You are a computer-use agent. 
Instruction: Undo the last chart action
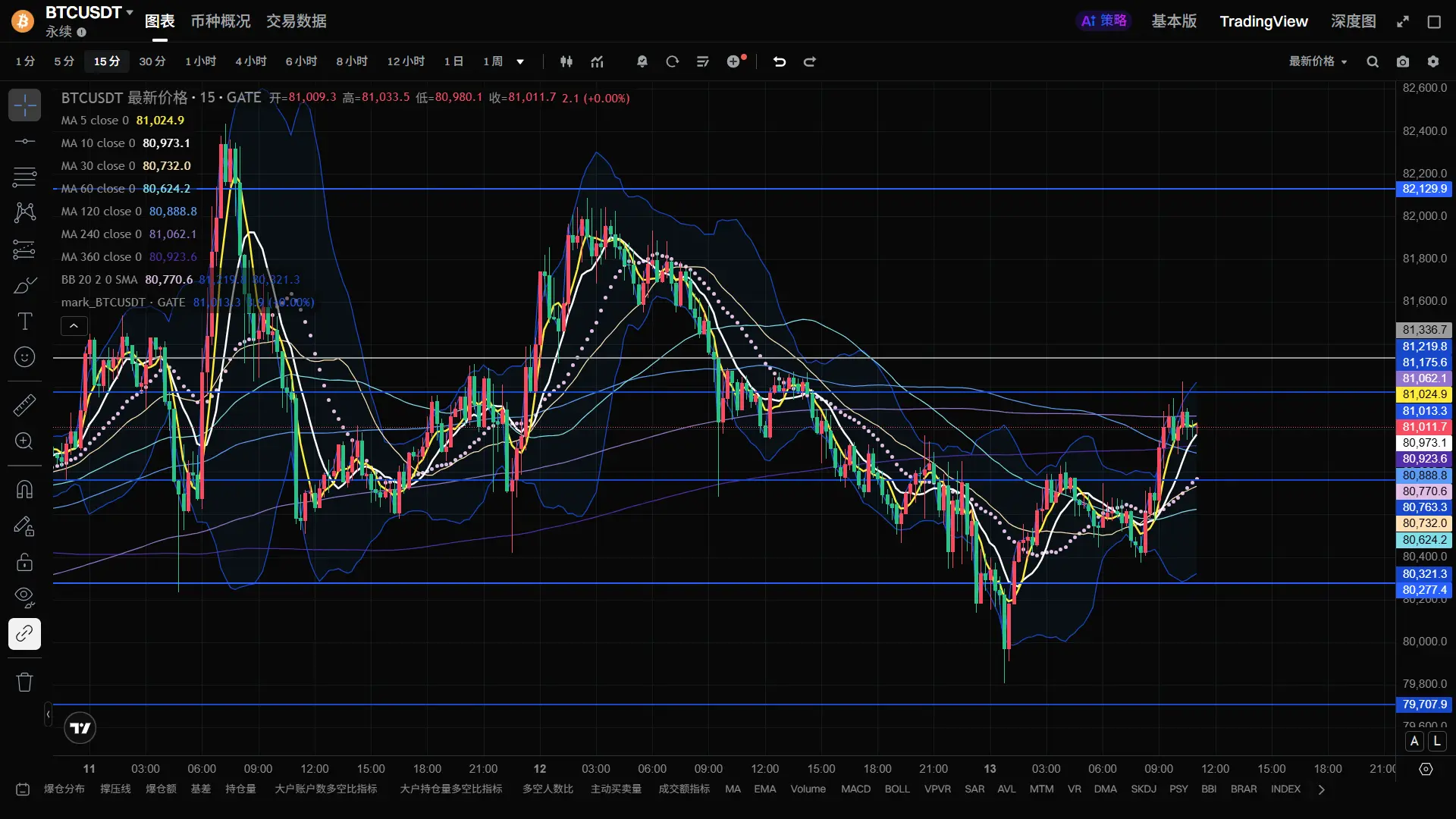tap(780, 61)
